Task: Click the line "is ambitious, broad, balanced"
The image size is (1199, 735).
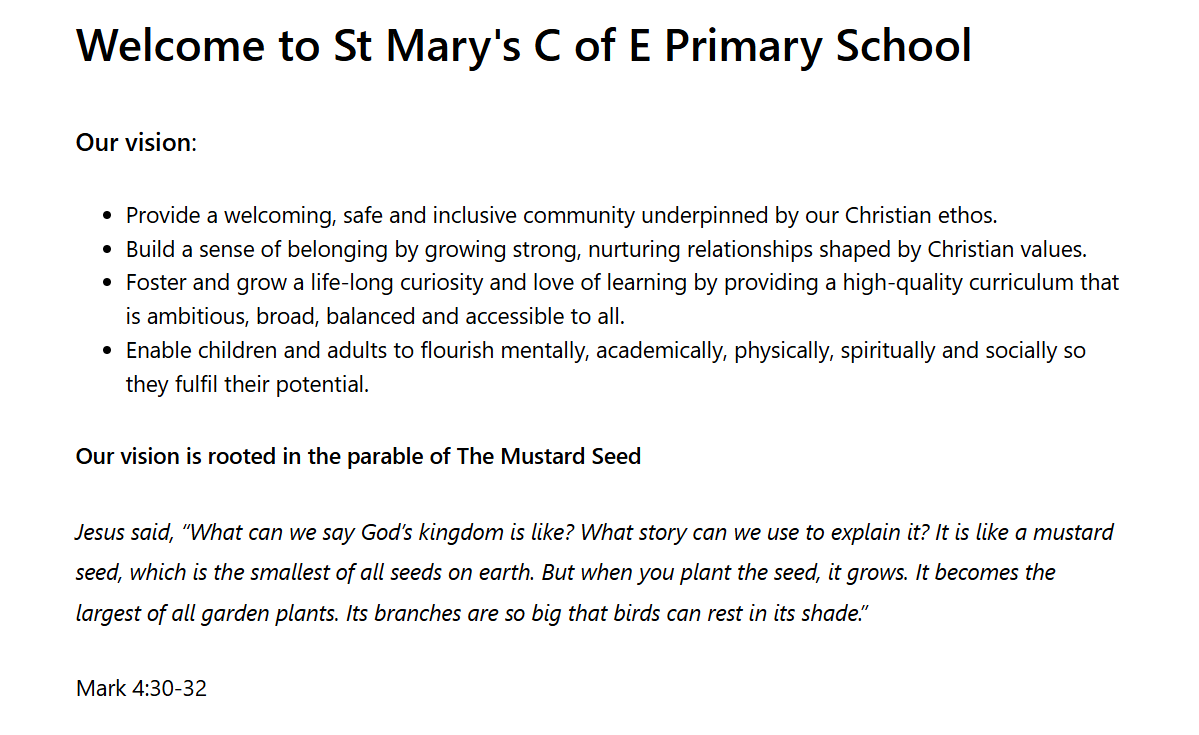Action: (374, 317)
